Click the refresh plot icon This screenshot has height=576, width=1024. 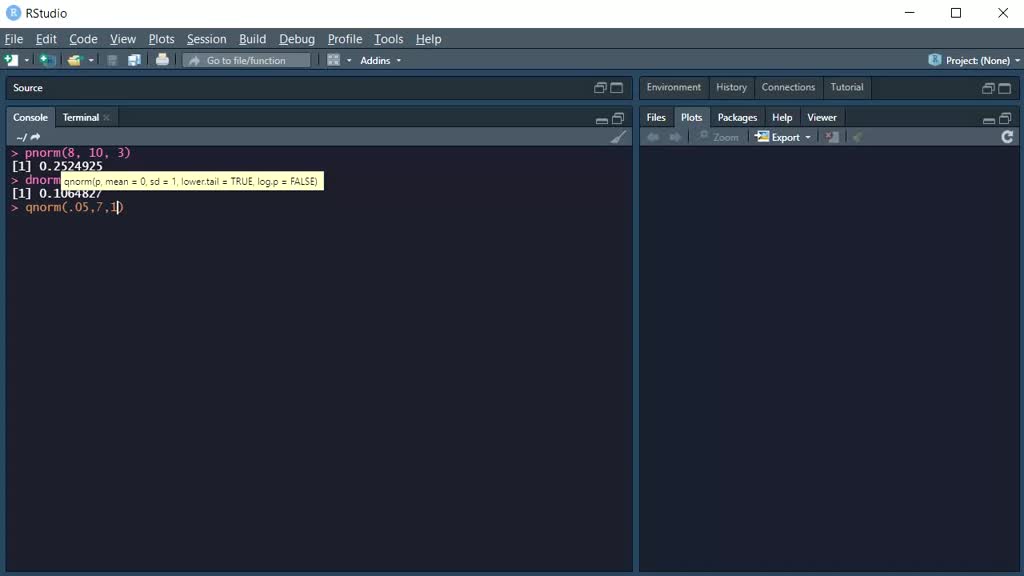1007,136
